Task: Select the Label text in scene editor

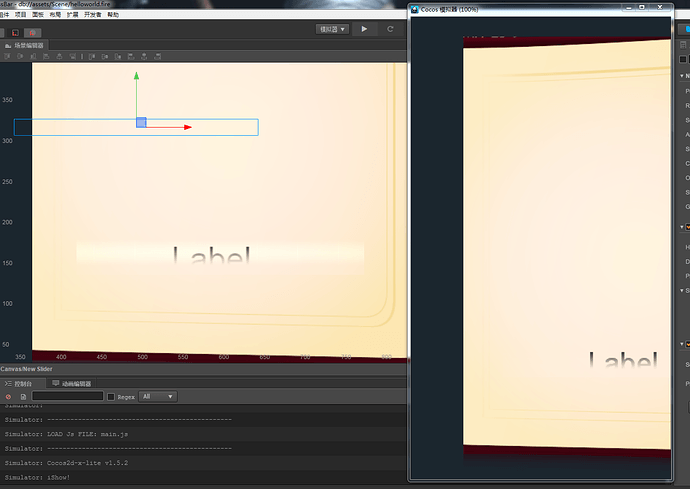Action: click(212, 255)
